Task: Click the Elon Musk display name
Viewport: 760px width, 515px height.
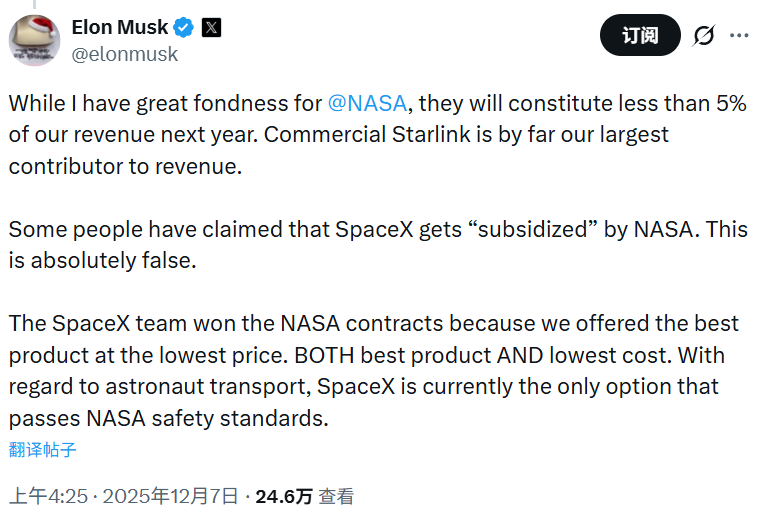Action: [118, 27]
